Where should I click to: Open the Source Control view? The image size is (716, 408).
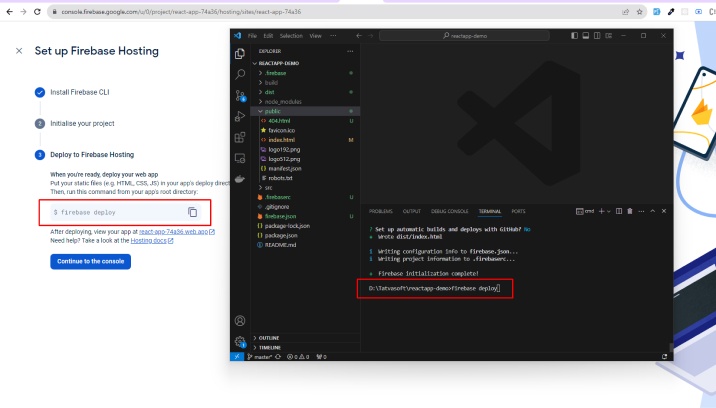[x=239, y=95]
